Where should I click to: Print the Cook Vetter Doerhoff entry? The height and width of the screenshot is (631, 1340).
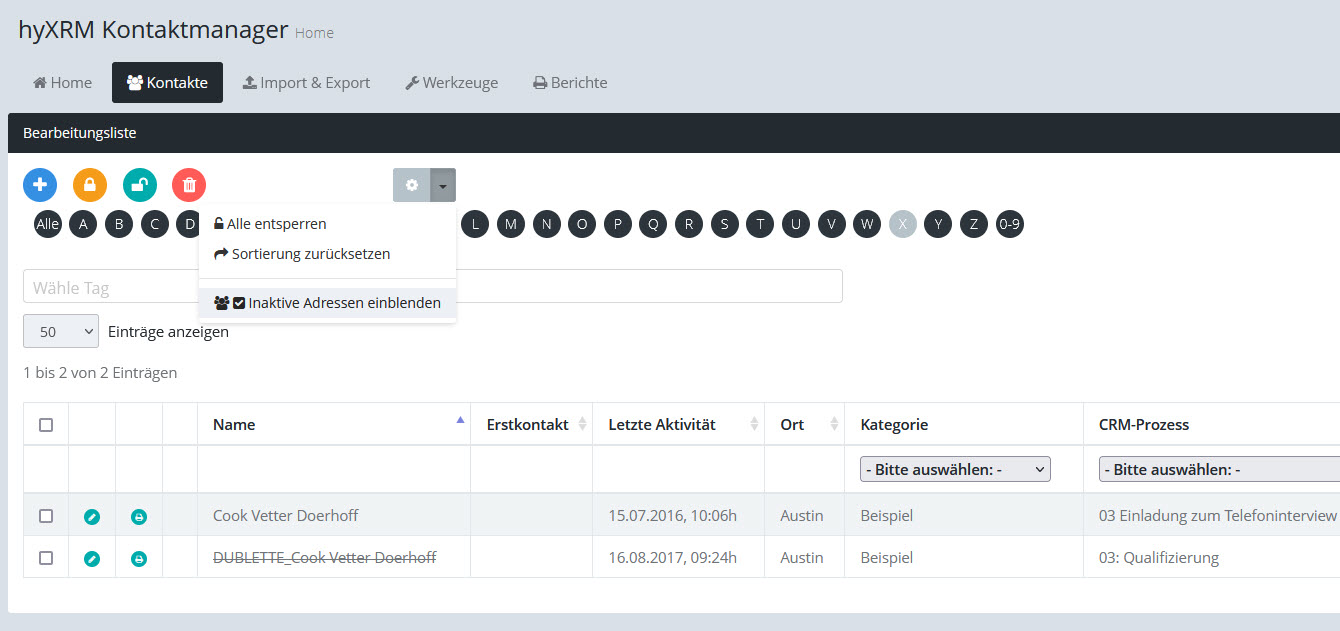click(x=139, y=516)
